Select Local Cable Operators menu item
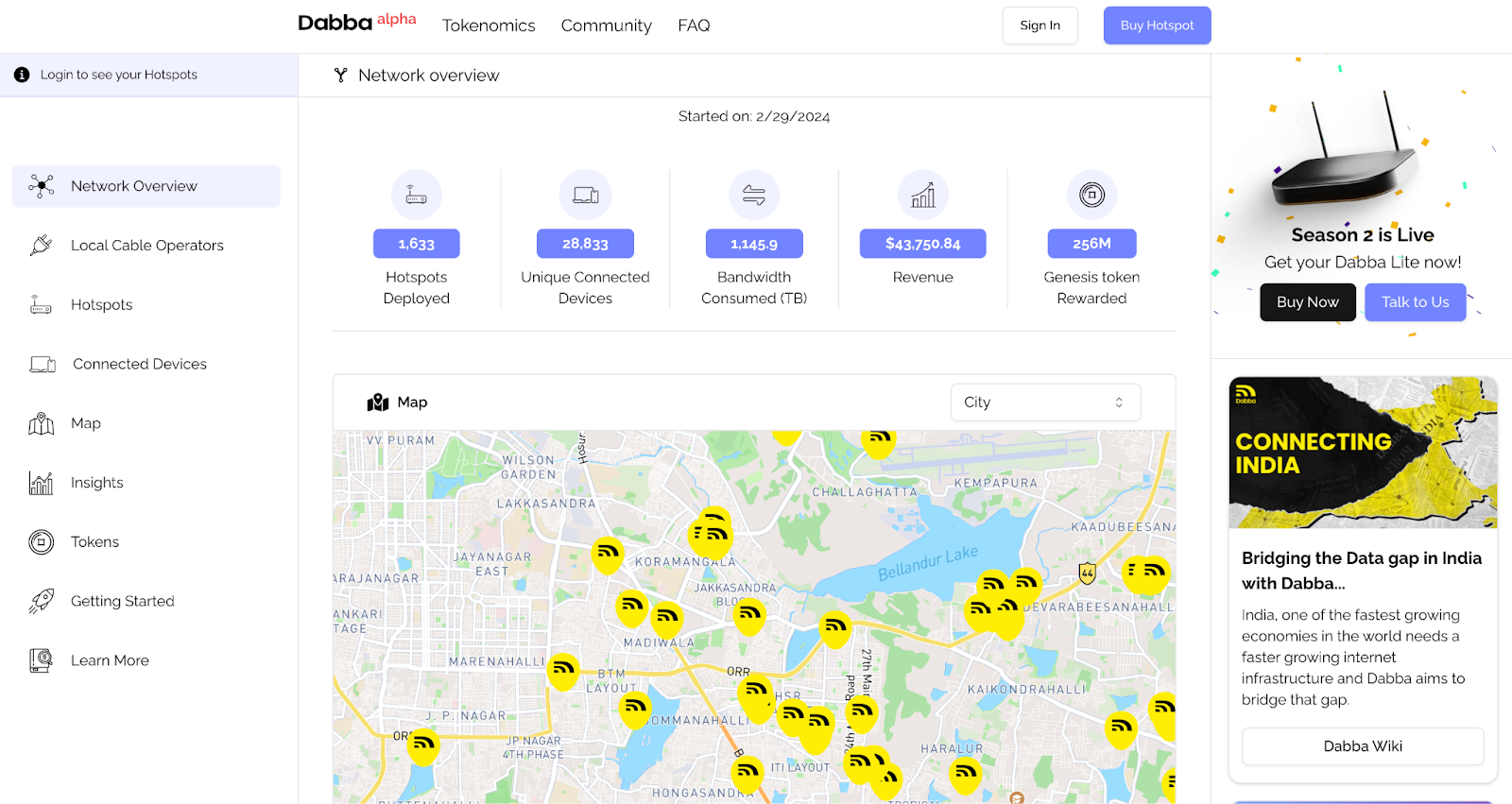 (146, 246)
